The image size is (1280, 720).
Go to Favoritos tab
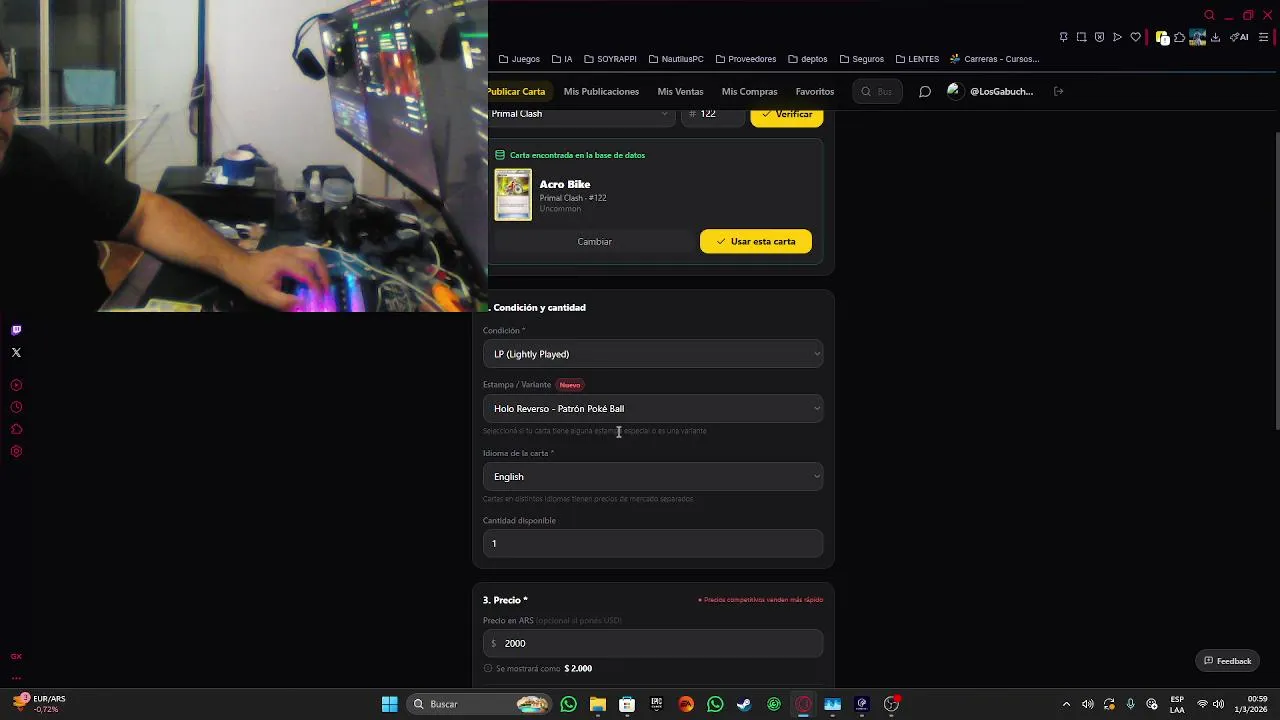click(815, 91)
